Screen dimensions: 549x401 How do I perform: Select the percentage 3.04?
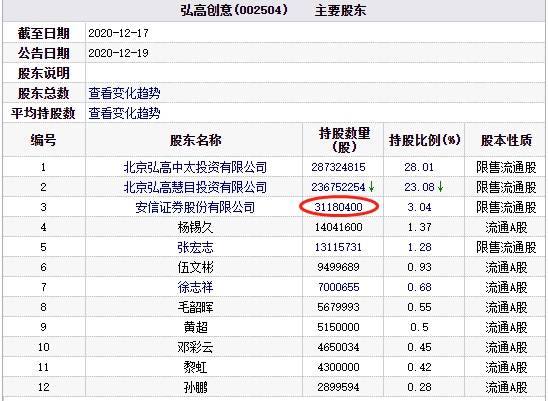click(419, 207)
